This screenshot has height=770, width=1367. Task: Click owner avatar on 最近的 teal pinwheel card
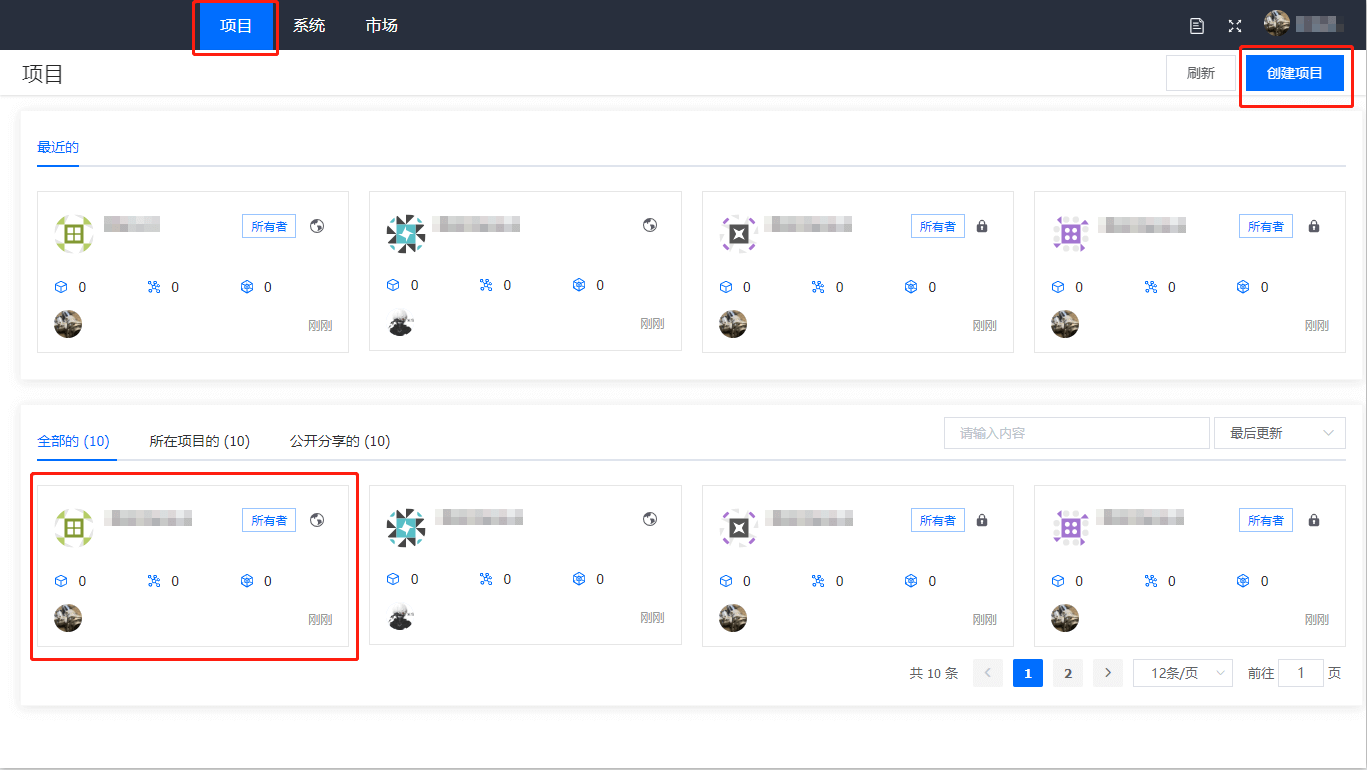(400, 322)
